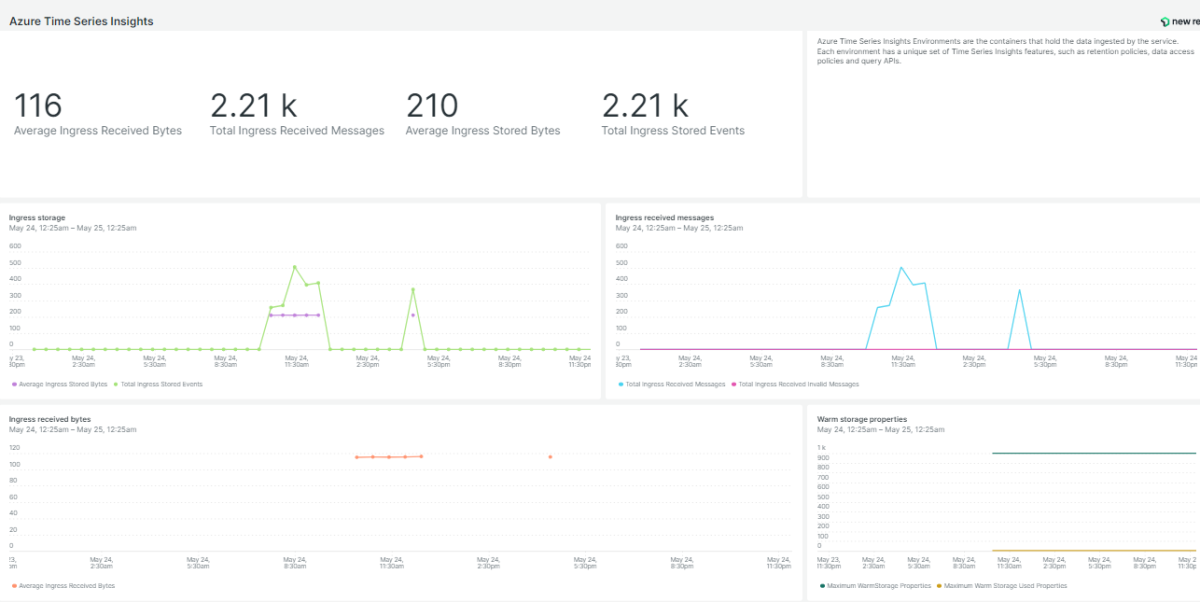Click the 116 Average Ingress Received Bytes value

38,105
